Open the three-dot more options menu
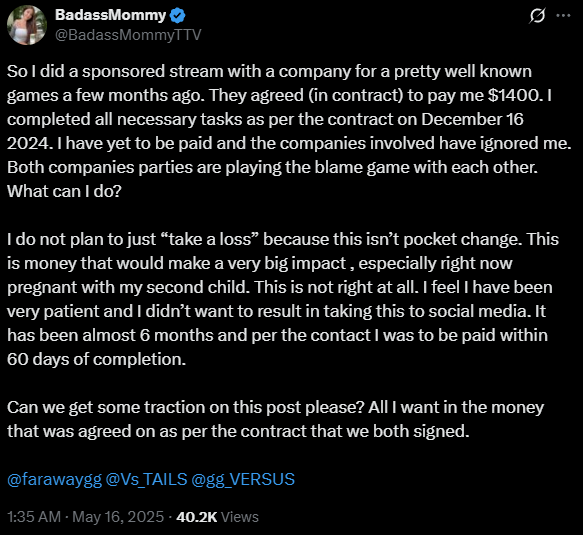This screenshot has height=535, width=583. click(563, 16)
